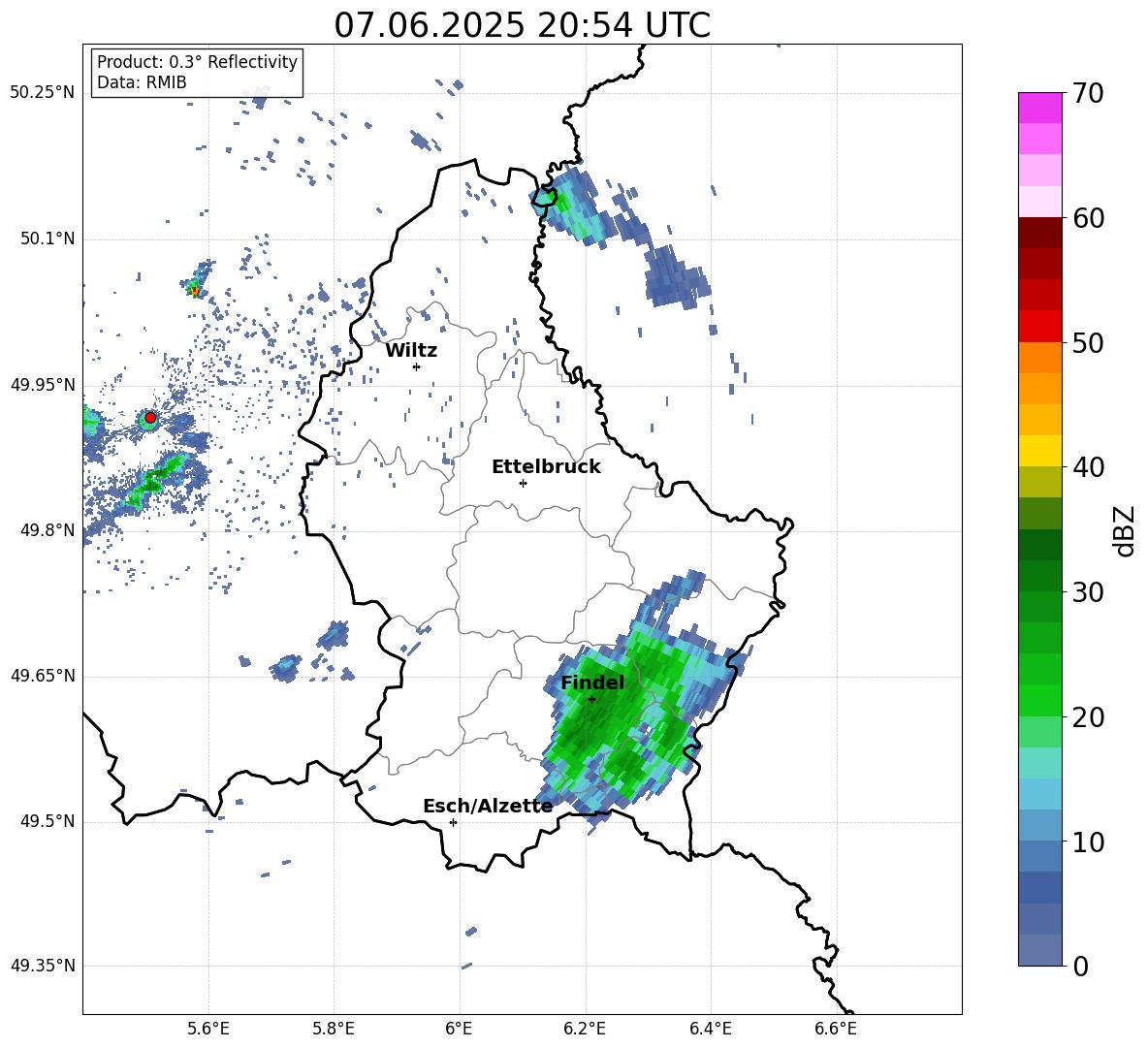Click the 5.6°E longitude tick label
The width and height of the screenshot is (1148, 1048).
pyautogui.click(x=207, y=1030)
